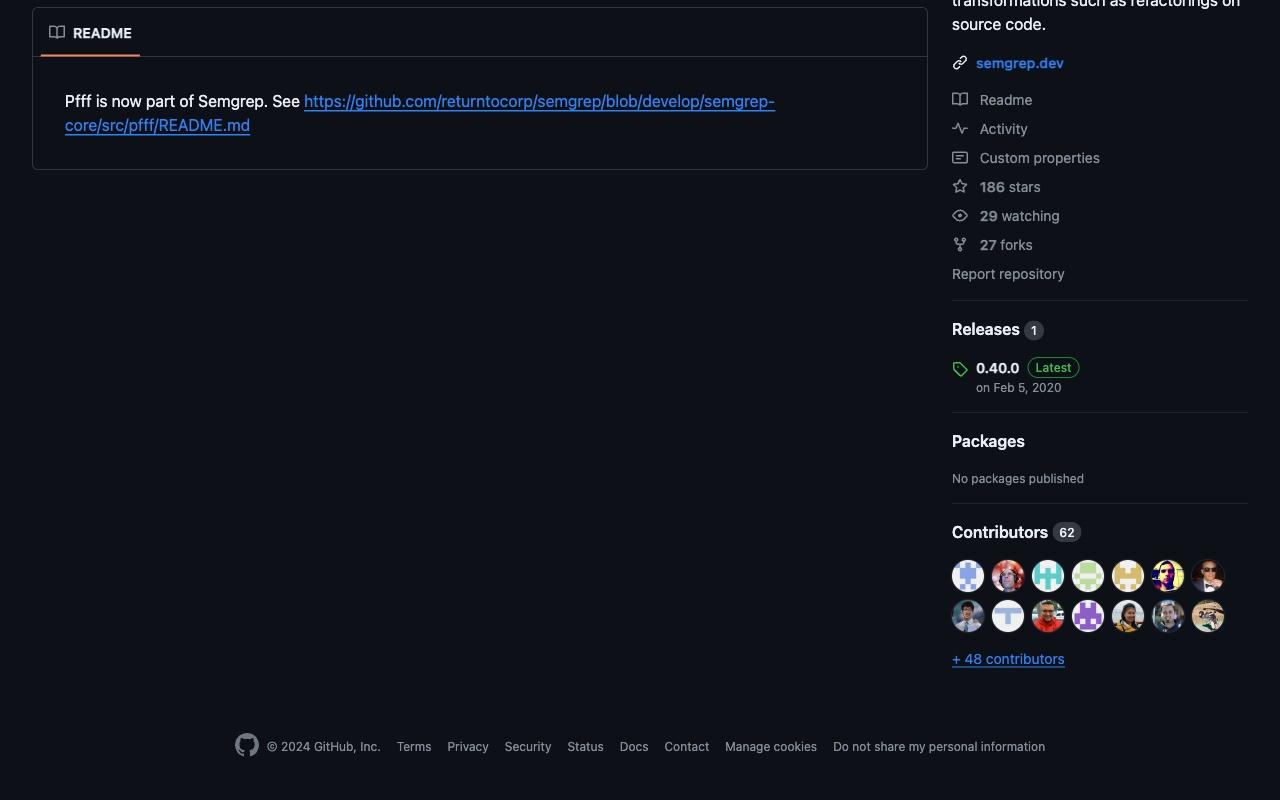Open the Contact footer link
The image size is (1280, 800).
coord(687,747)
